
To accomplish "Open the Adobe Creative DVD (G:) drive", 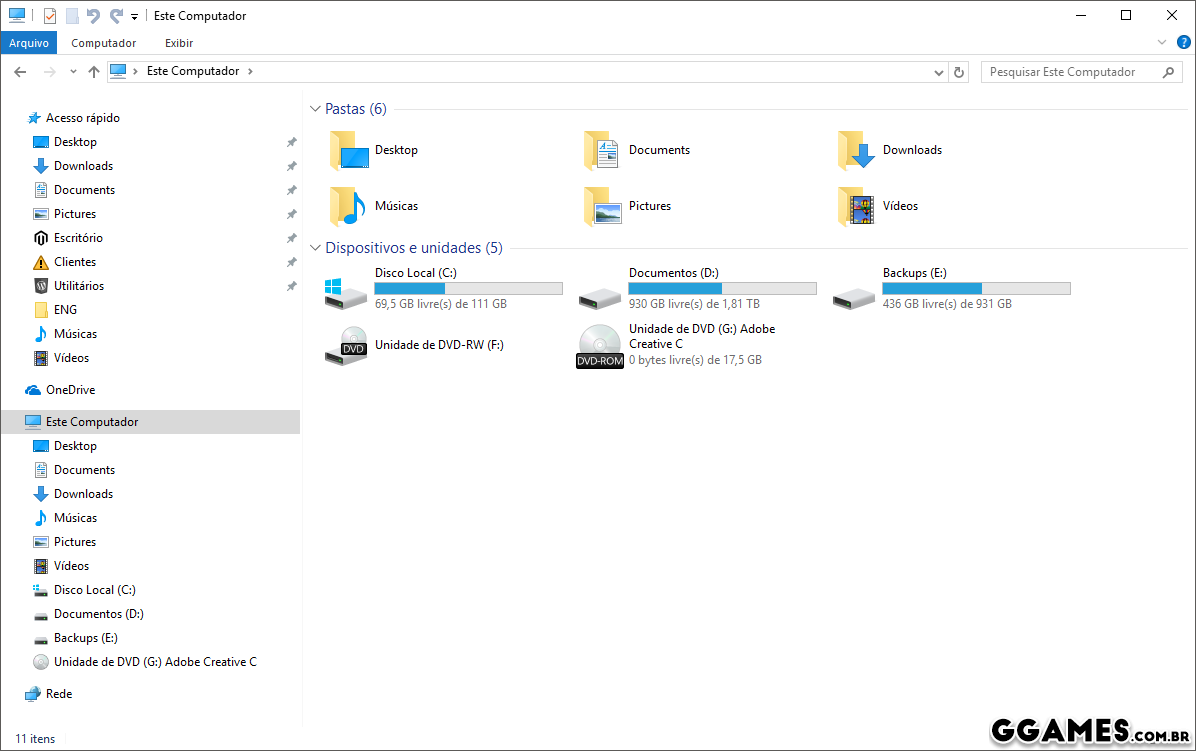I will tap(600, 346).
